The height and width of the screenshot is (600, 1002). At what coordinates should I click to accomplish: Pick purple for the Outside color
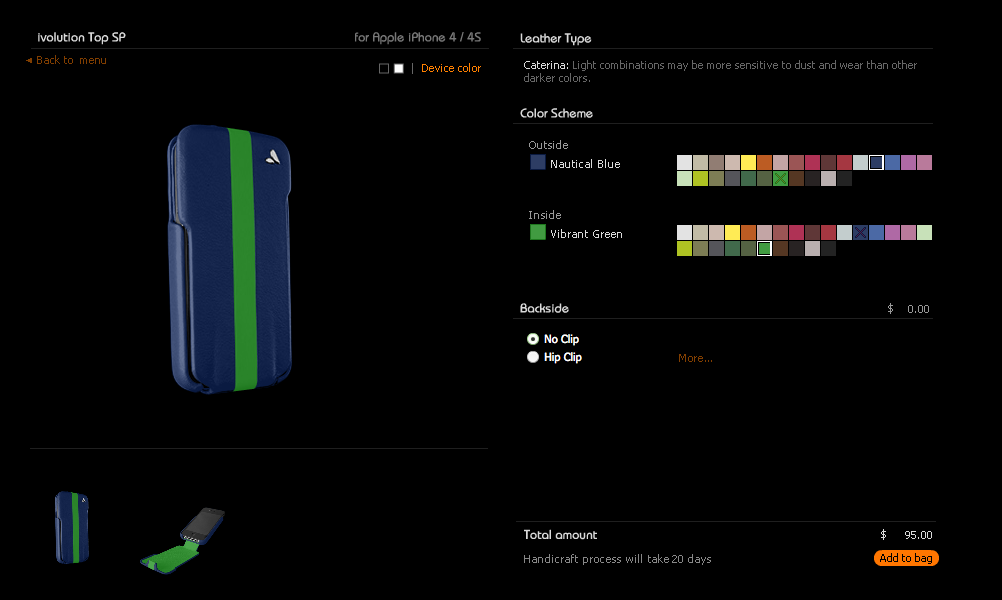[908, 162]
